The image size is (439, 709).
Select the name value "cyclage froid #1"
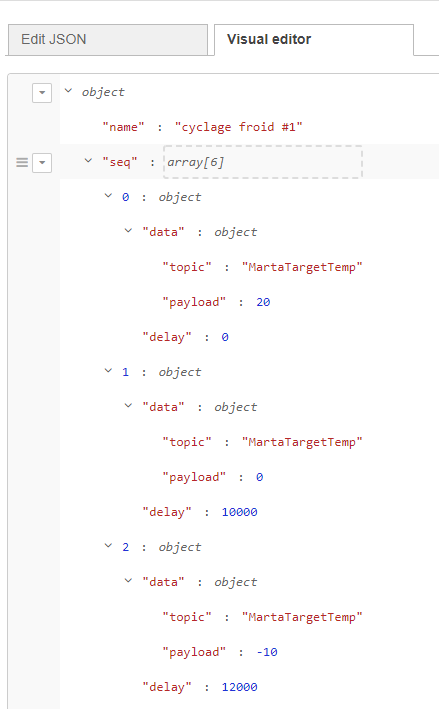tap(239, 127)
